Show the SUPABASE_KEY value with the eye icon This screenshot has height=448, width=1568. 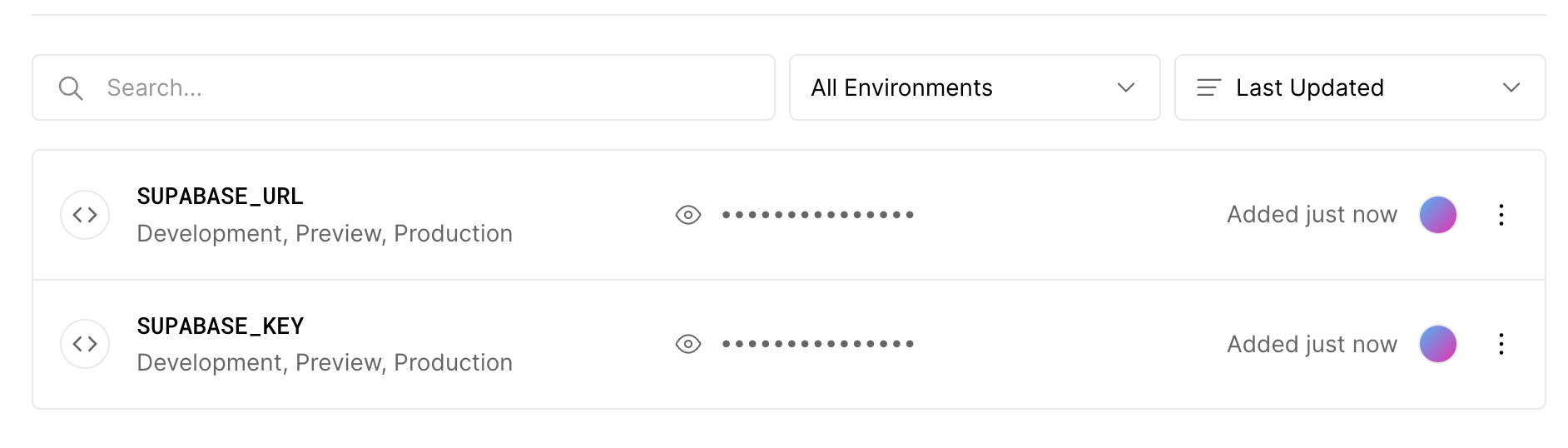pyautogui.click(x=688, y=344)
